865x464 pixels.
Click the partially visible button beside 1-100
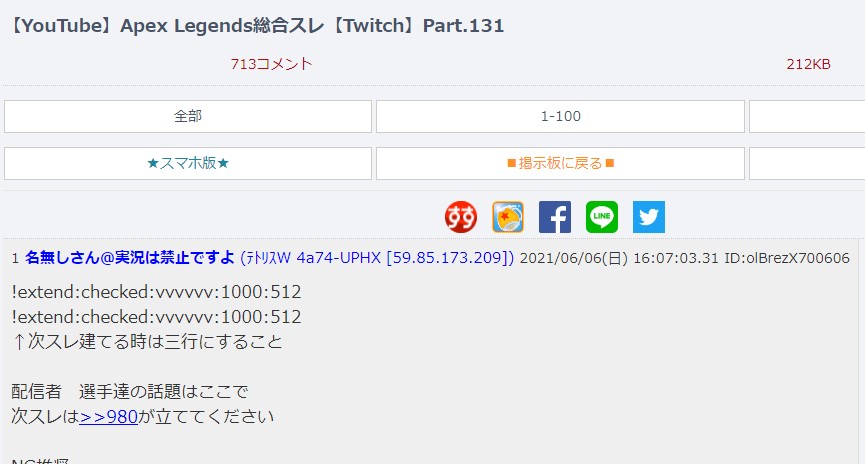pyautogui.click(x=807, y=116)
